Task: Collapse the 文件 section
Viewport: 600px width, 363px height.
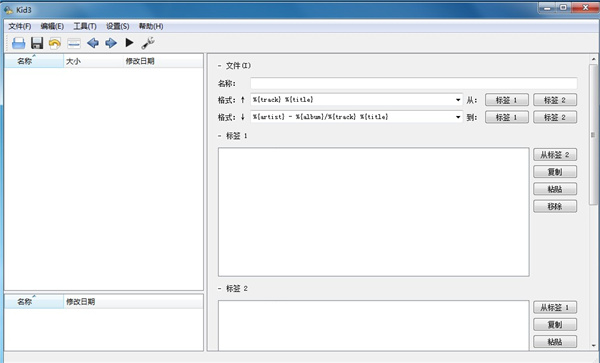Action: click(x=220, y=66)
